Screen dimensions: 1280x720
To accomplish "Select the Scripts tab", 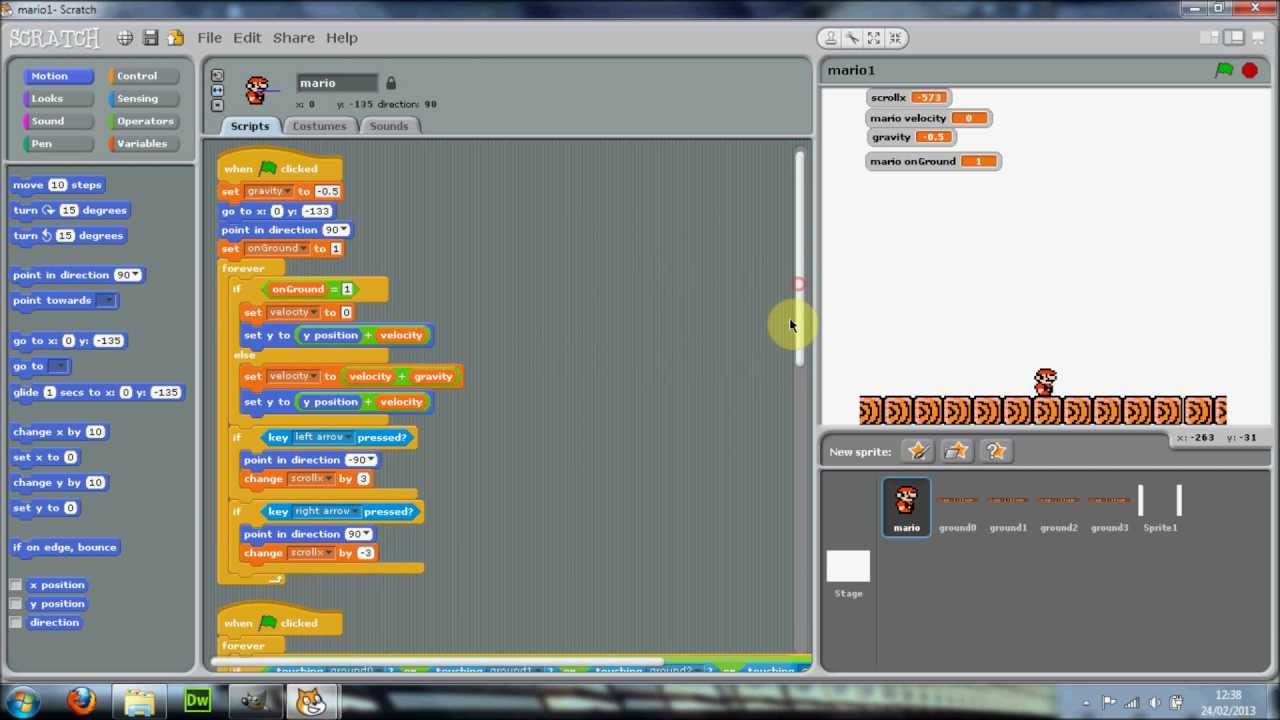I will coord(250,126).
